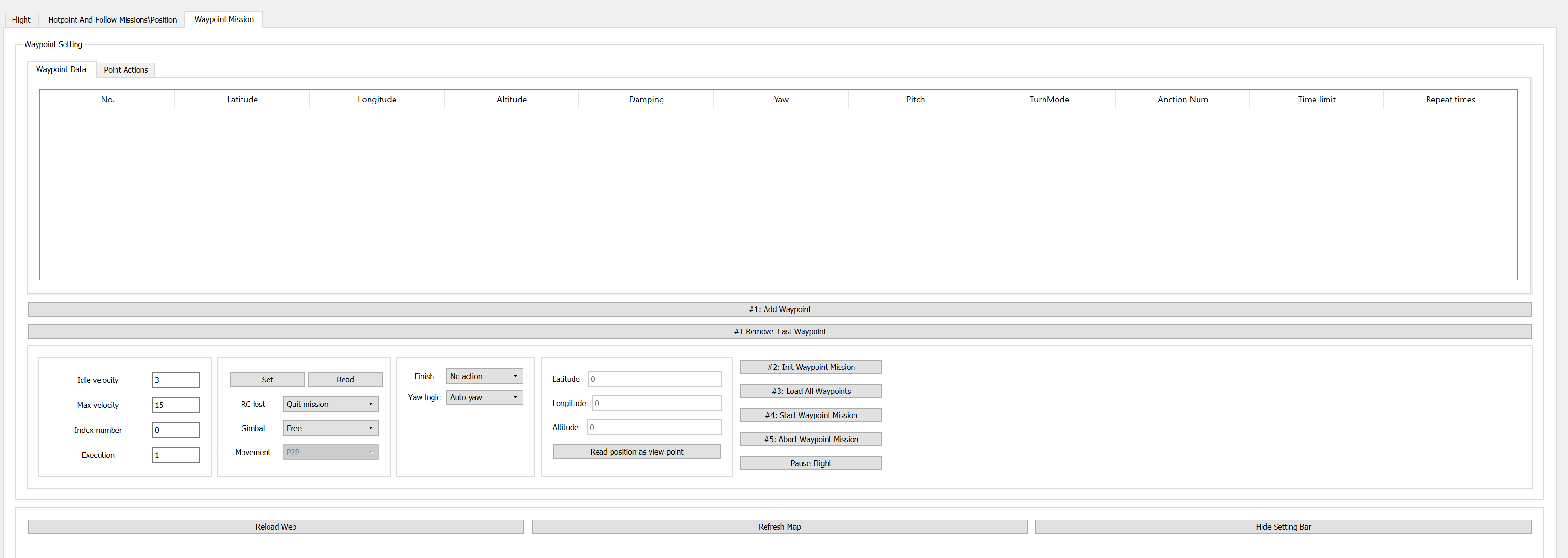Viewport: 1568px width, 558px height.
Task: Click #4: Start Waypoint Mission
Action: pyautogui.click(x=811, y=415)
